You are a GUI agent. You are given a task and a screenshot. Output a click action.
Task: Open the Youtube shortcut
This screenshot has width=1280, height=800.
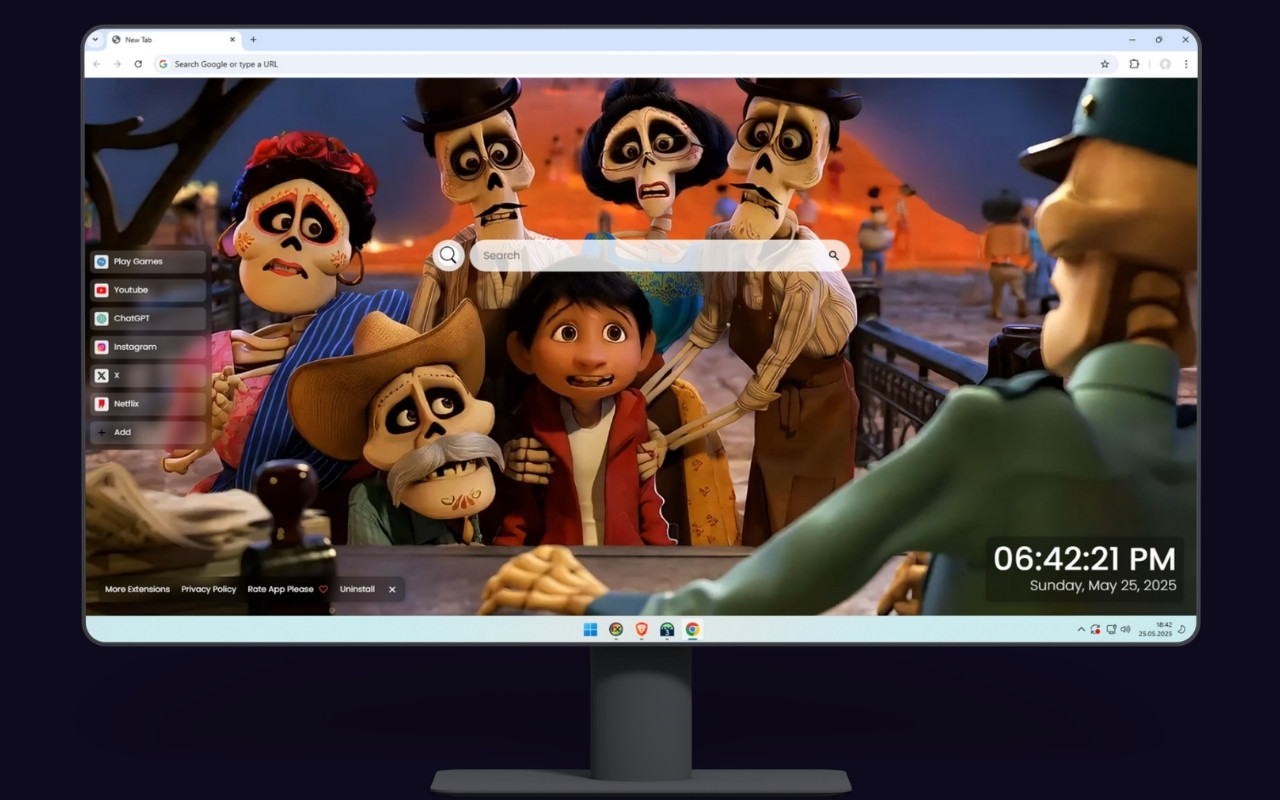pyautogui.click(x=148, y=290)
